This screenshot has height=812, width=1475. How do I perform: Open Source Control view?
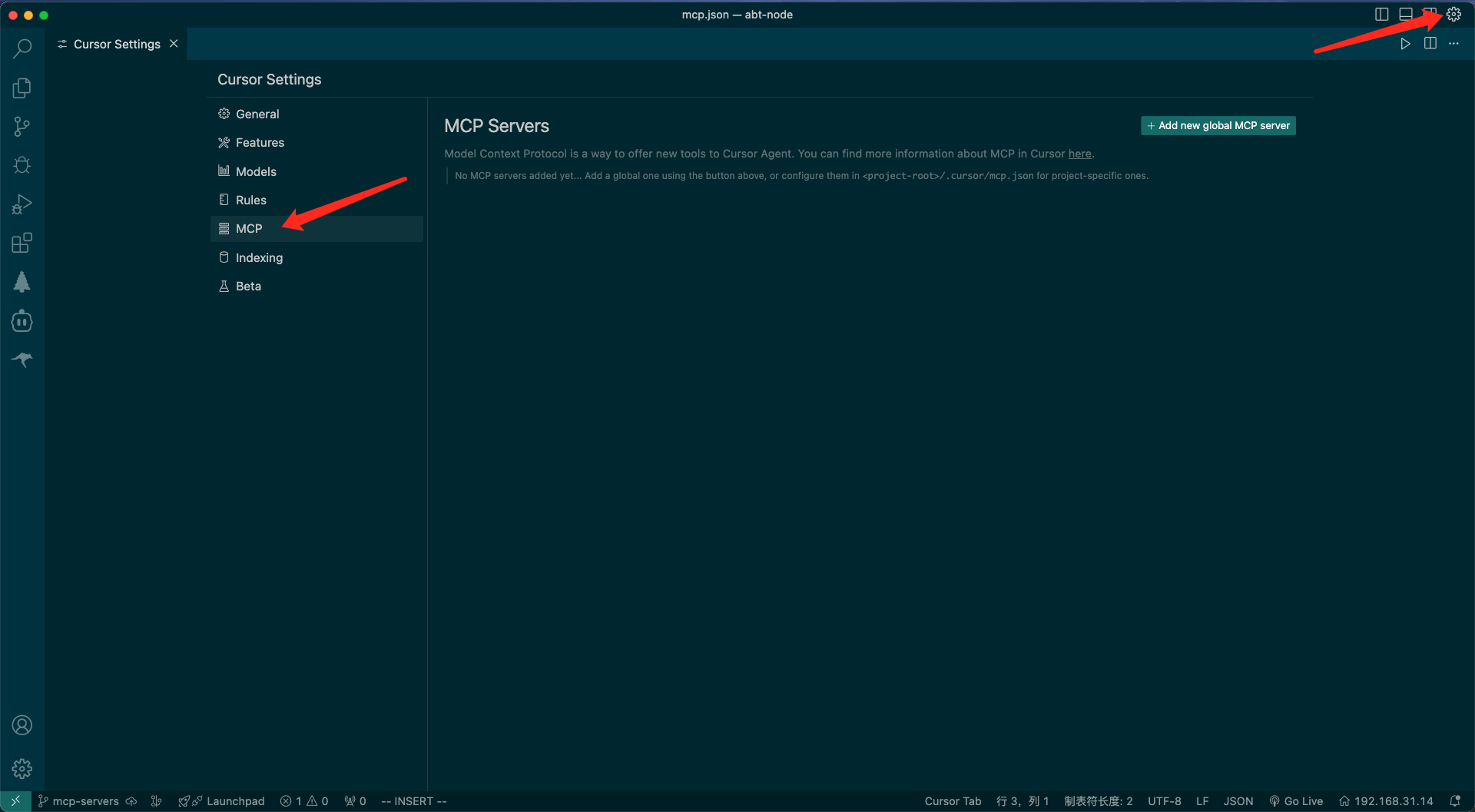click(22, 127)
